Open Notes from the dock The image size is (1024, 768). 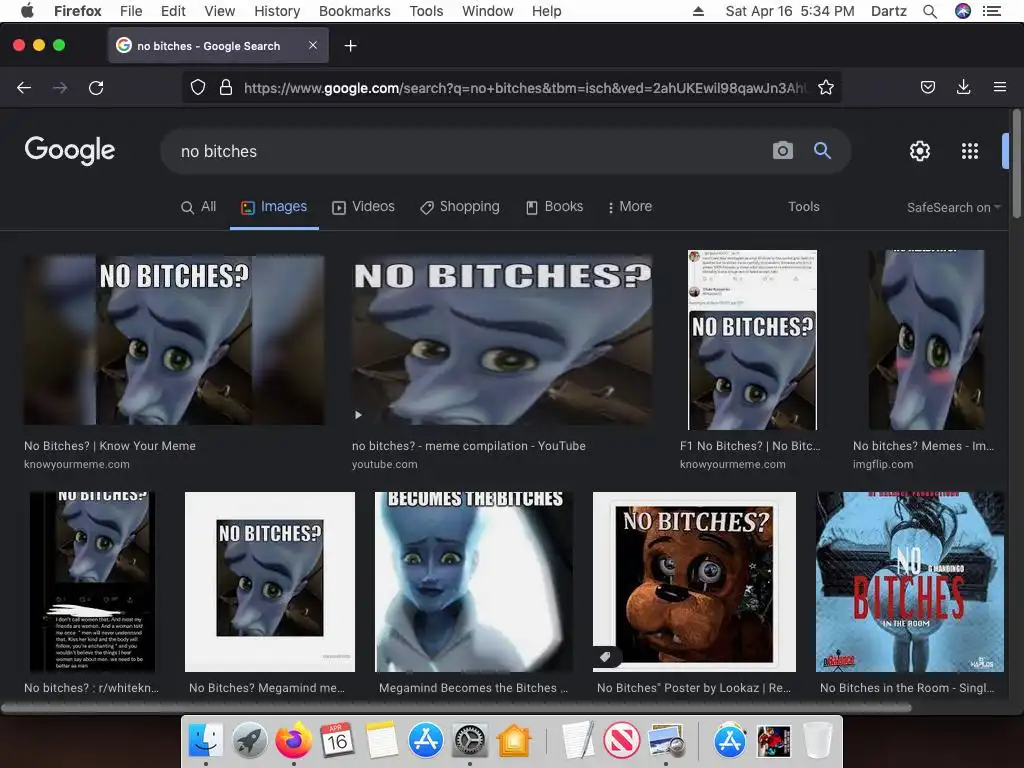(381, 741)
